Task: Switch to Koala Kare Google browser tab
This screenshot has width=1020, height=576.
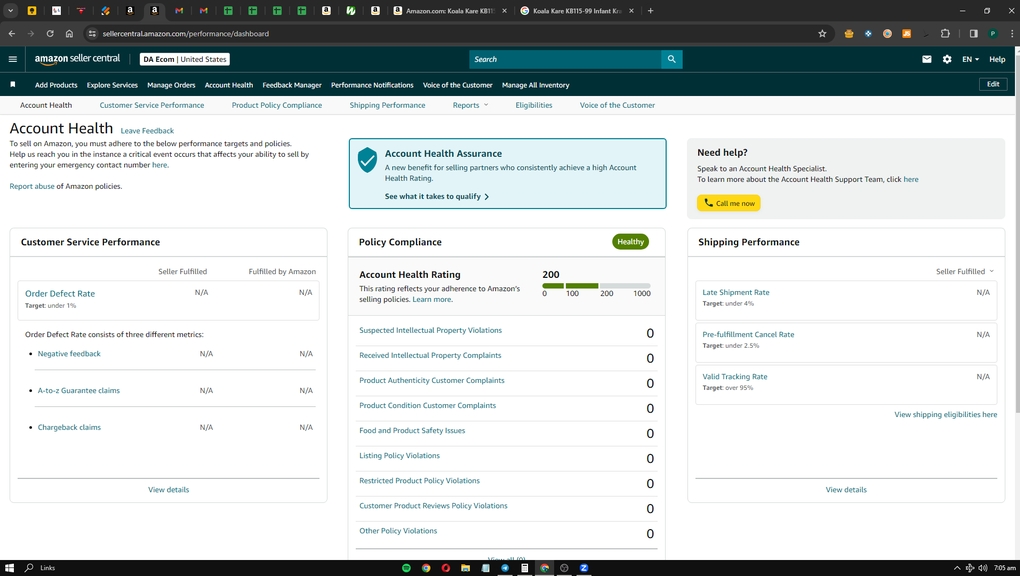Action: (577, 10)
